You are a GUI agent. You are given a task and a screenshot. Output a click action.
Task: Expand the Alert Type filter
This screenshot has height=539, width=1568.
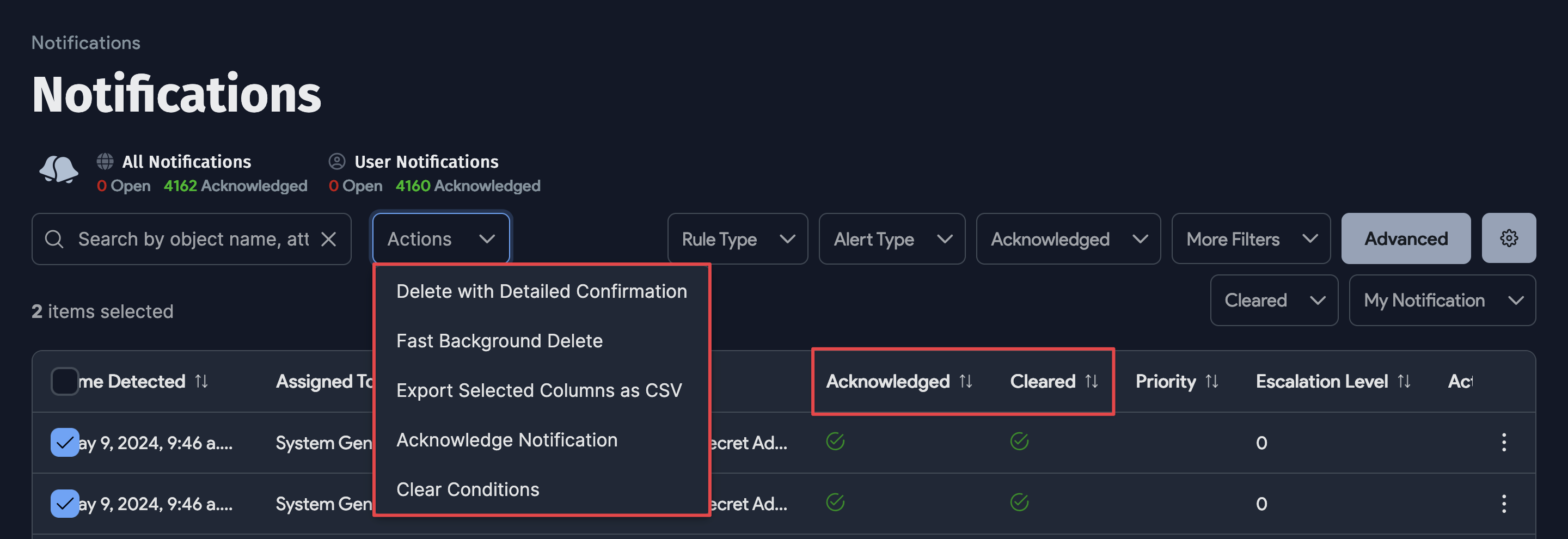(892, 238)
